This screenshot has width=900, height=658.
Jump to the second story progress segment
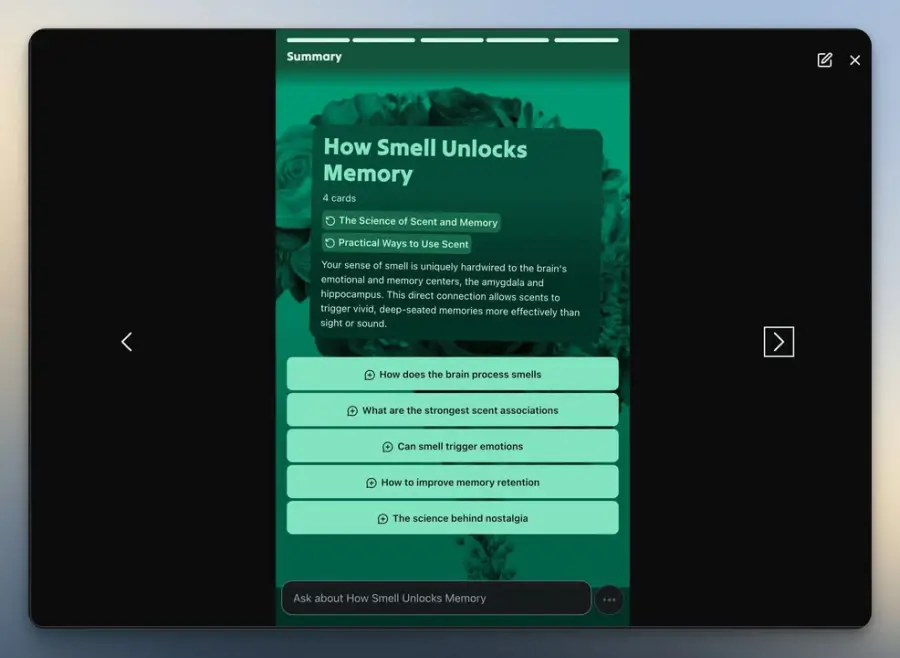[384, 40]
